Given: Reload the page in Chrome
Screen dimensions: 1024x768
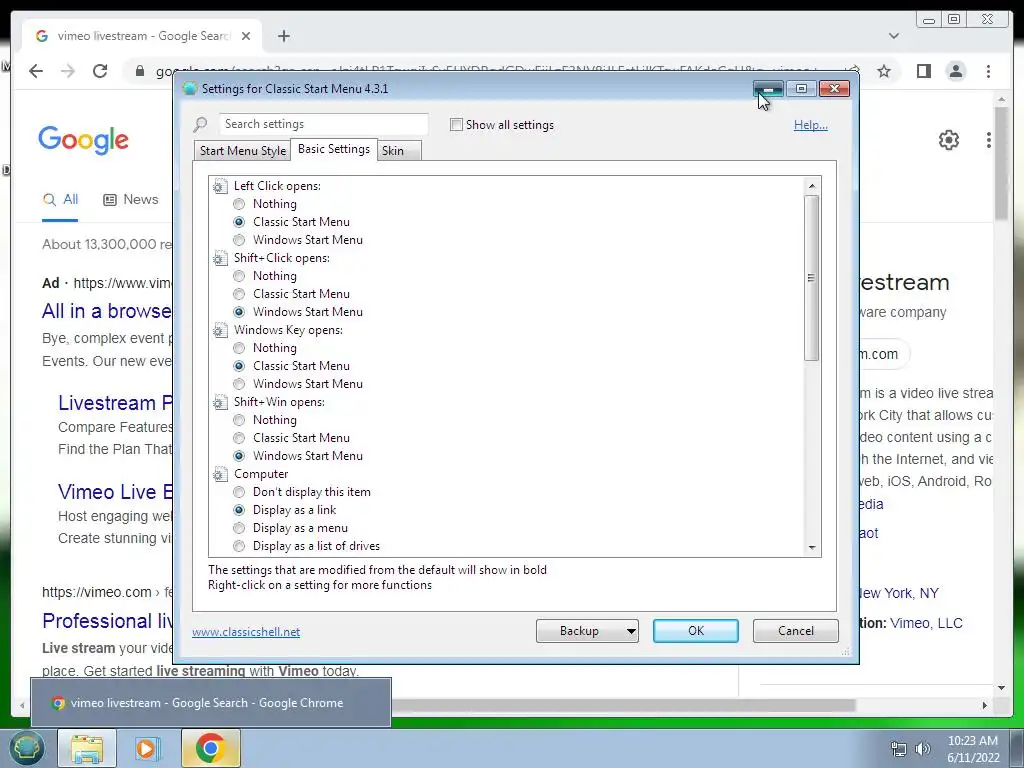Looking at the screenshot, I should point(100,71).
